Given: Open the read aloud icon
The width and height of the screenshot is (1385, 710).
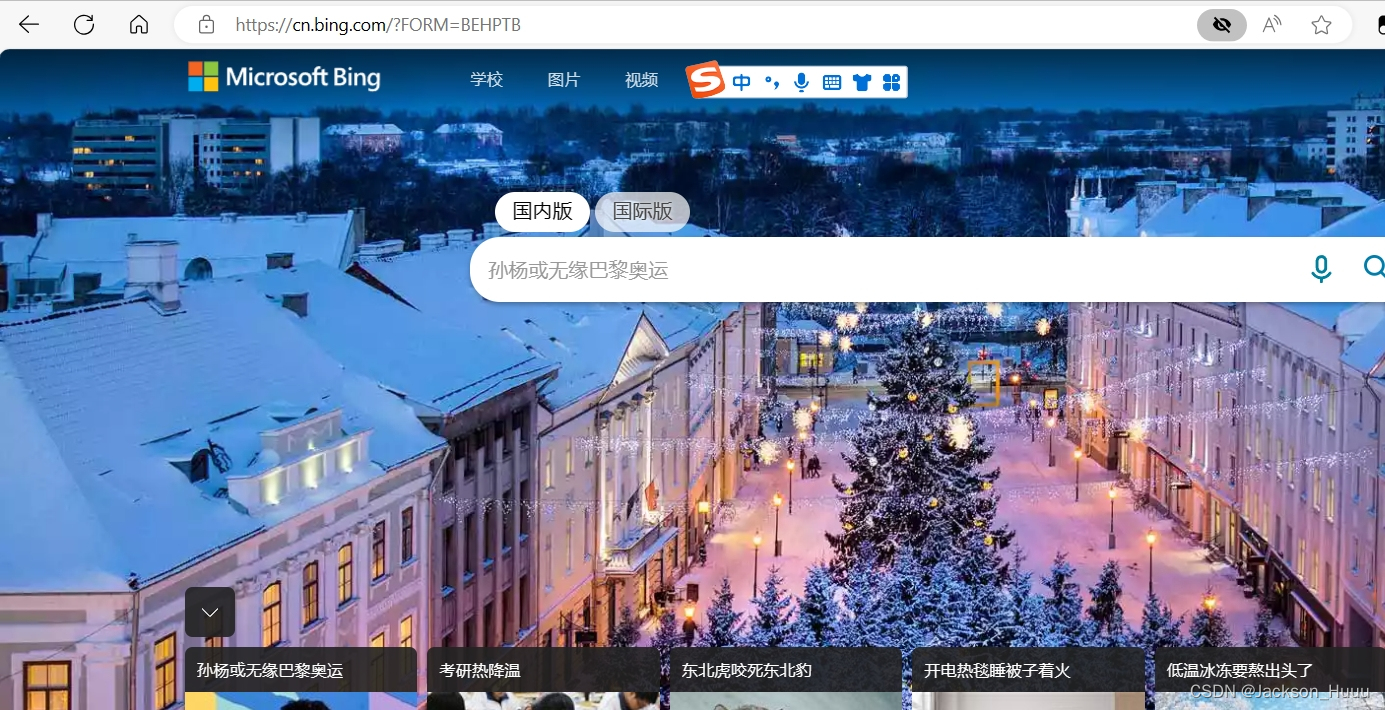Looking at the screenshot, I should tap(1271, 24).
